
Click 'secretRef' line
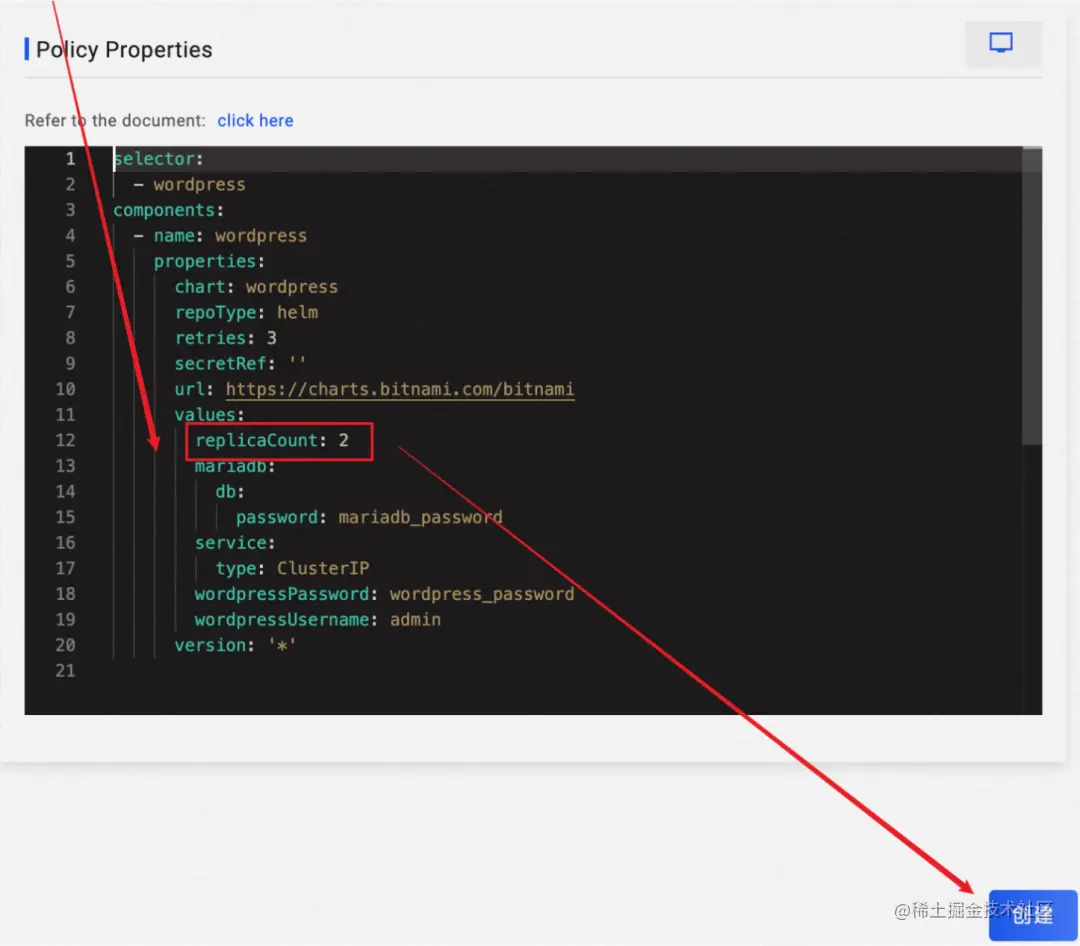tap(240, 363)
